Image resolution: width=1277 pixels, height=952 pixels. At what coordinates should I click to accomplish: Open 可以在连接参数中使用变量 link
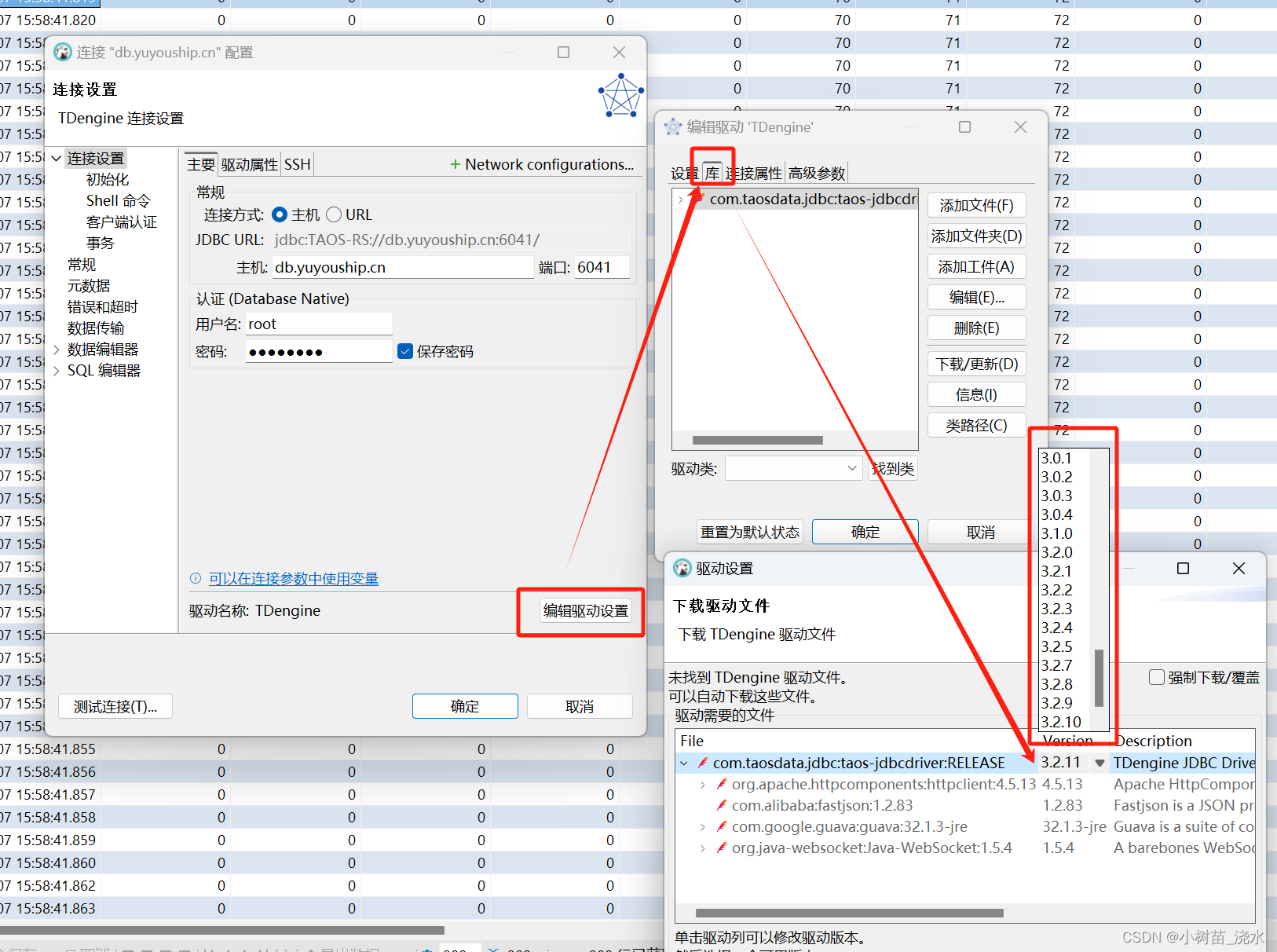pos(294,578)
